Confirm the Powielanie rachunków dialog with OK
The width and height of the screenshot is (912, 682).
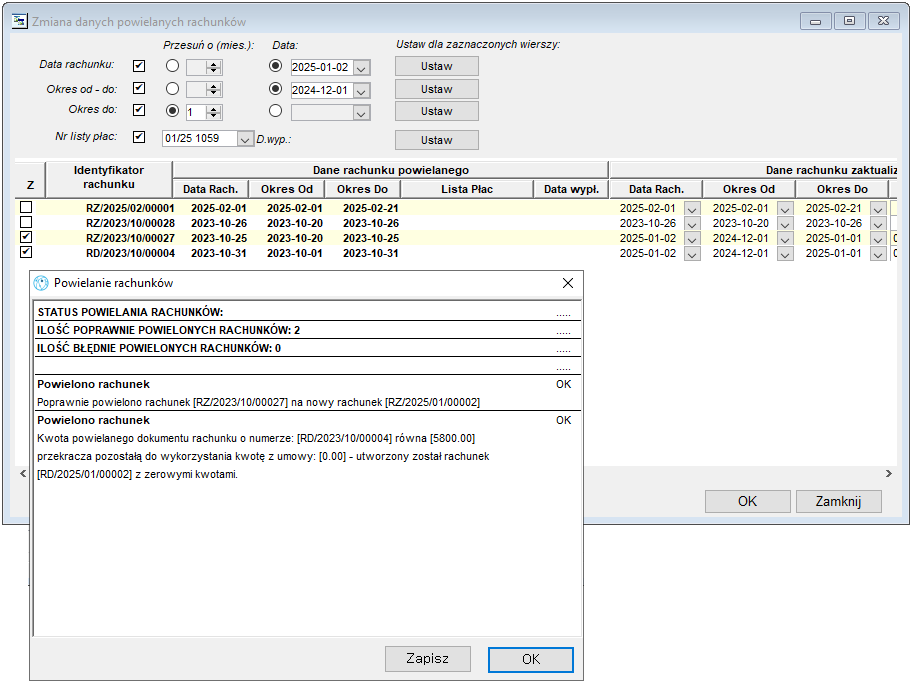pyautogui.click(x=530, y=659)
